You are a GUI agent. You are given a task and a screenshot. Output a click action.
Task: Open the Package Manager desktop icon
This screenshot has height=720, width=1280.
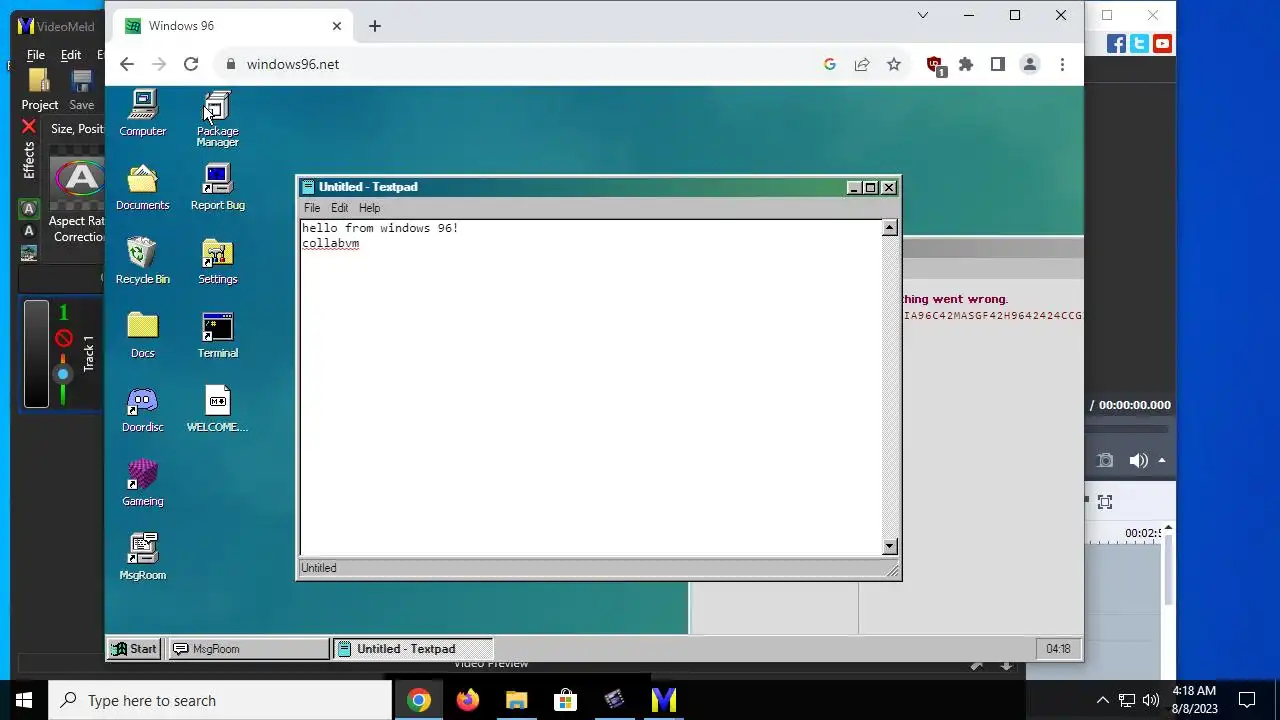(x=217, y=119)
